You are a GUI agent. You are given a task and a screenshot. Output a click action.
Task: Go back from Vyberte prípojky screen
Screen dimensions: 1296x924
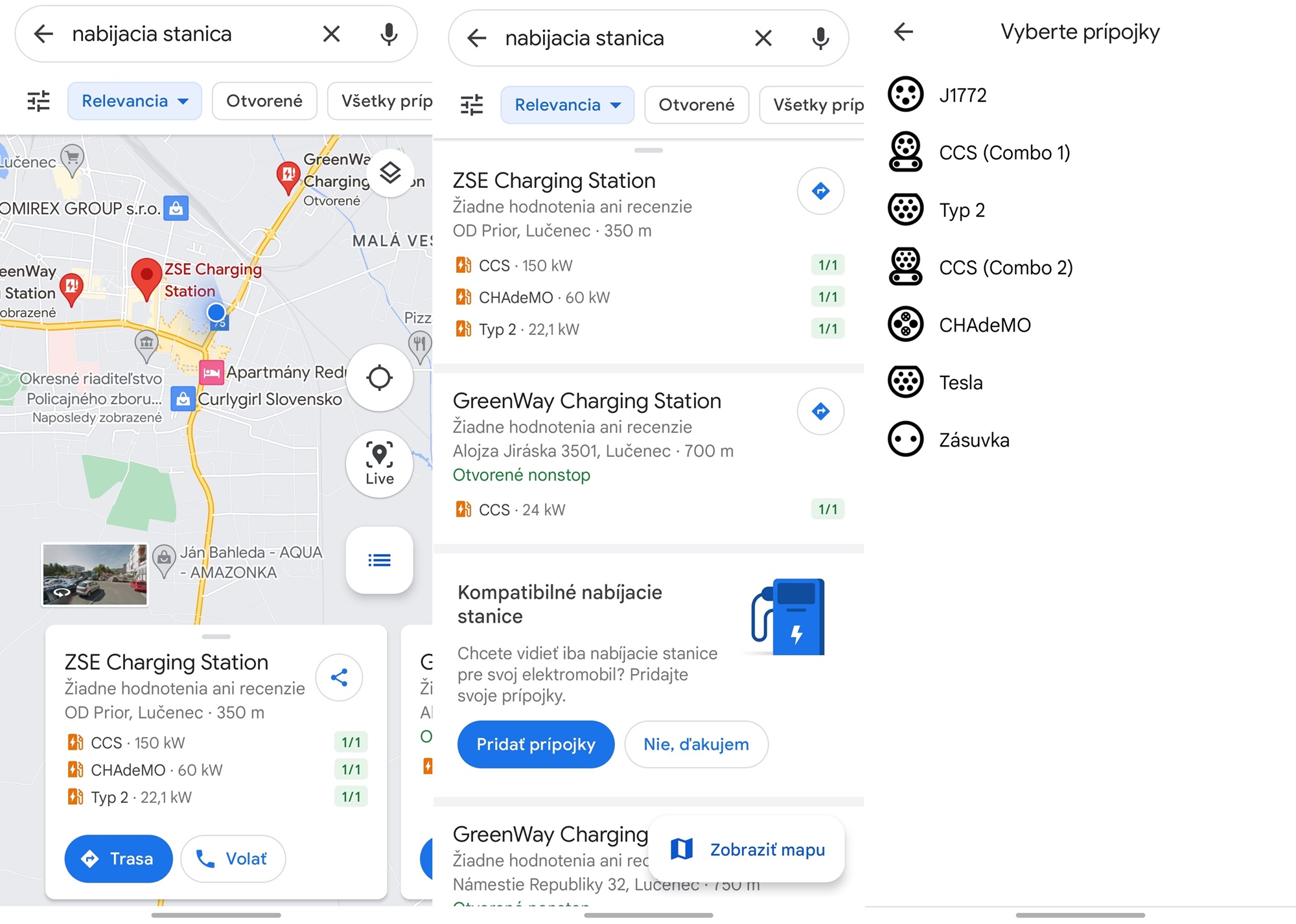(x=903, y=31)
